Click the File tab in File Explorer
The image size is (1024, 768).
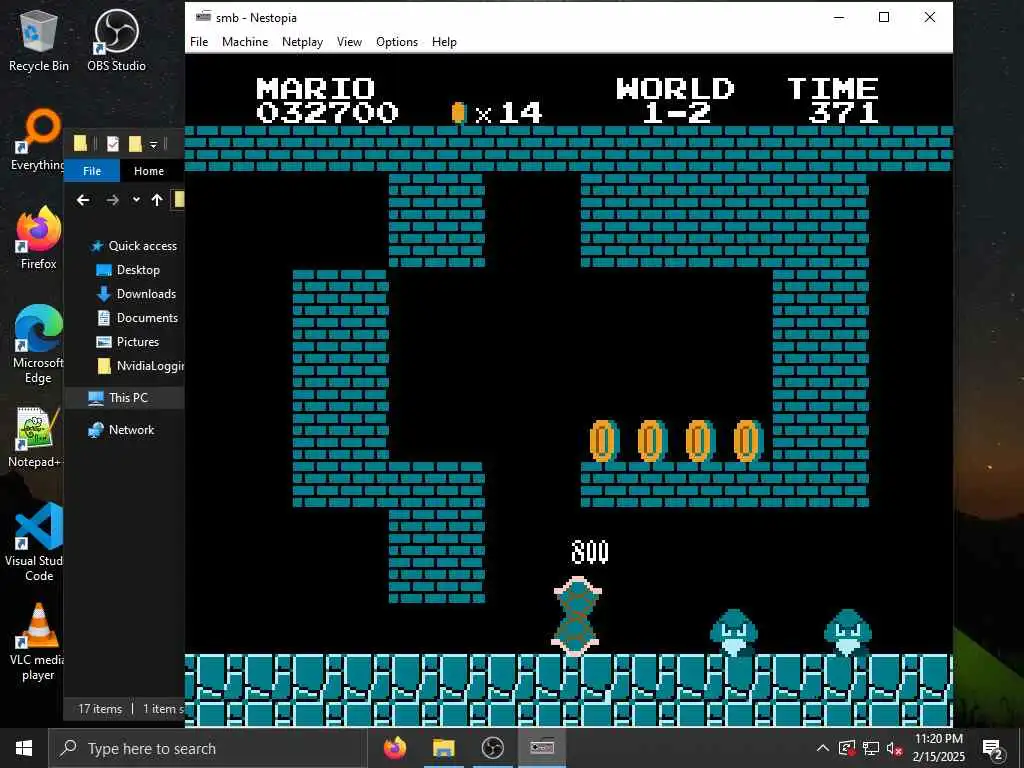click(92, 171)
